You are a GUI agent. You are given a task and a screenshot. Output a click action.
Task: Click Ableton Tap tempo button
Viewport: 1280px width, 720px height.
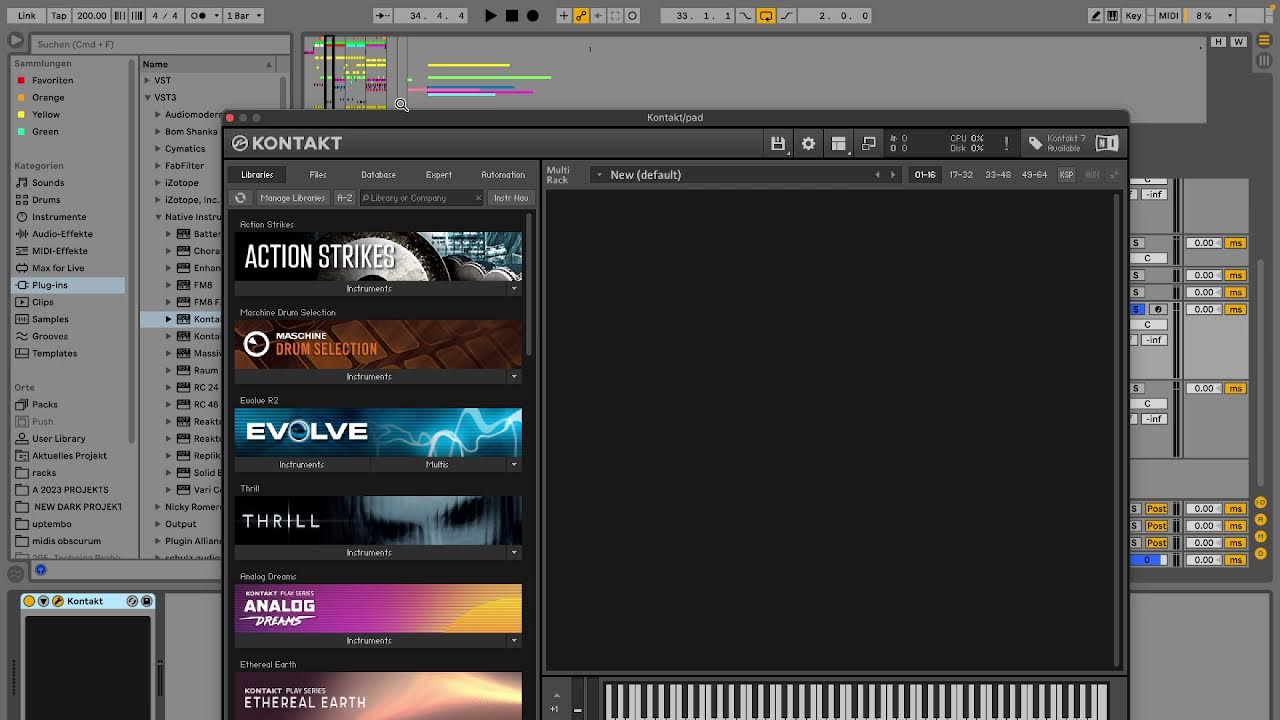point(59,16)
